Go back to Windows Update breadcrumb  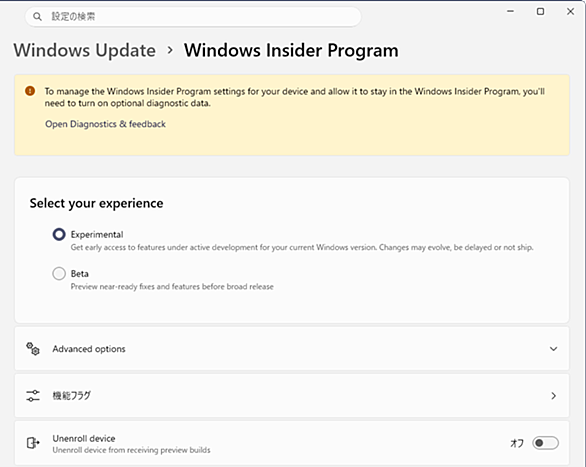(x=85, y=50)
